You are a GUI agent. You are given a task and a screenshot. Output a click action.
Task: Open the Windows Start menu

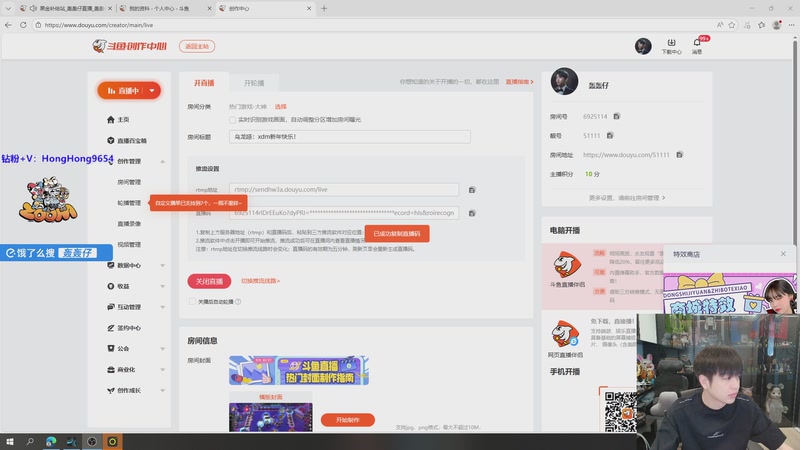pyautogui.click(x=10, y=441)
